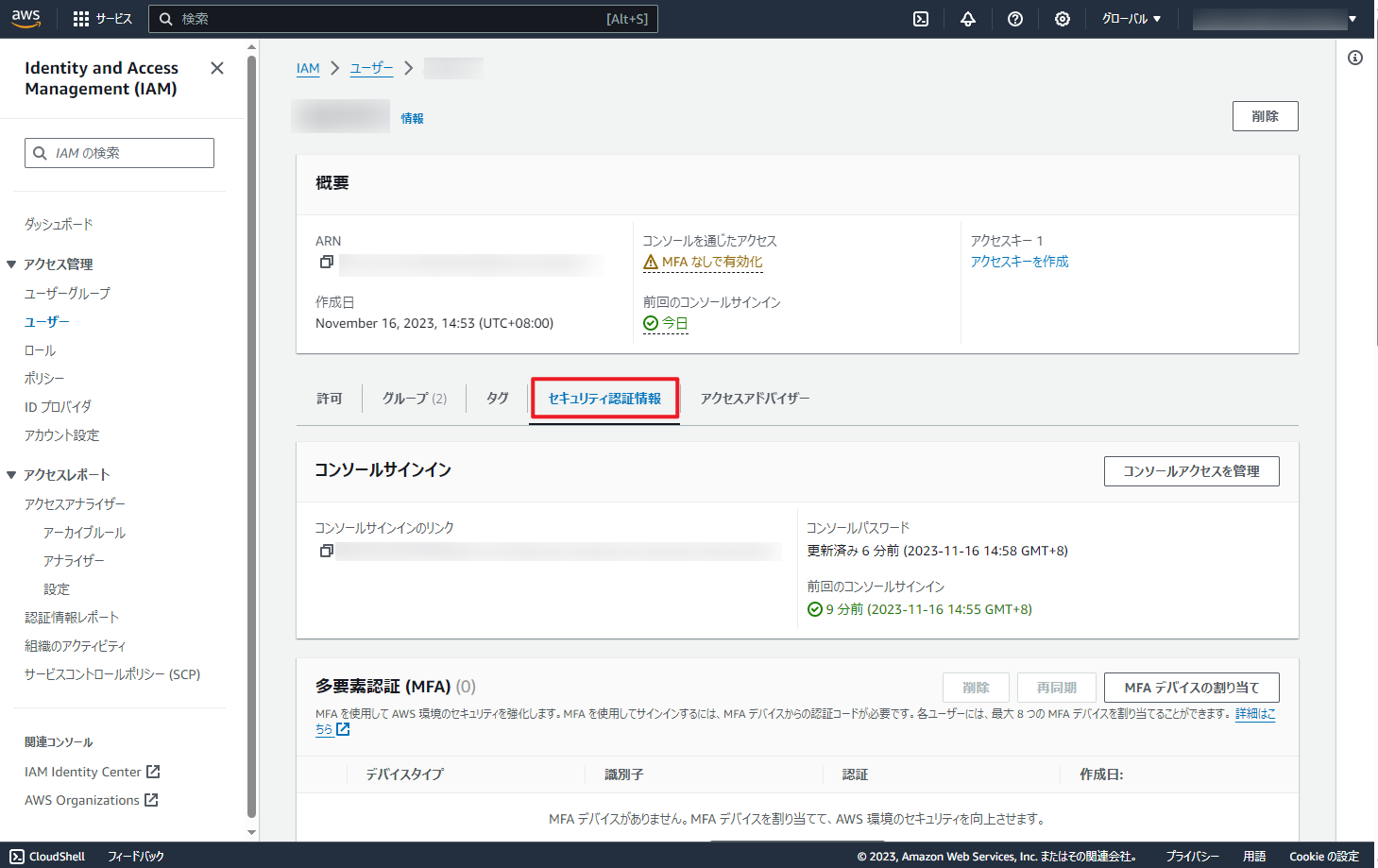This screenshot has height=868, width=1378.
Task: Click Cookie の設定 in the footer
Action: (x=1324, y=857)
